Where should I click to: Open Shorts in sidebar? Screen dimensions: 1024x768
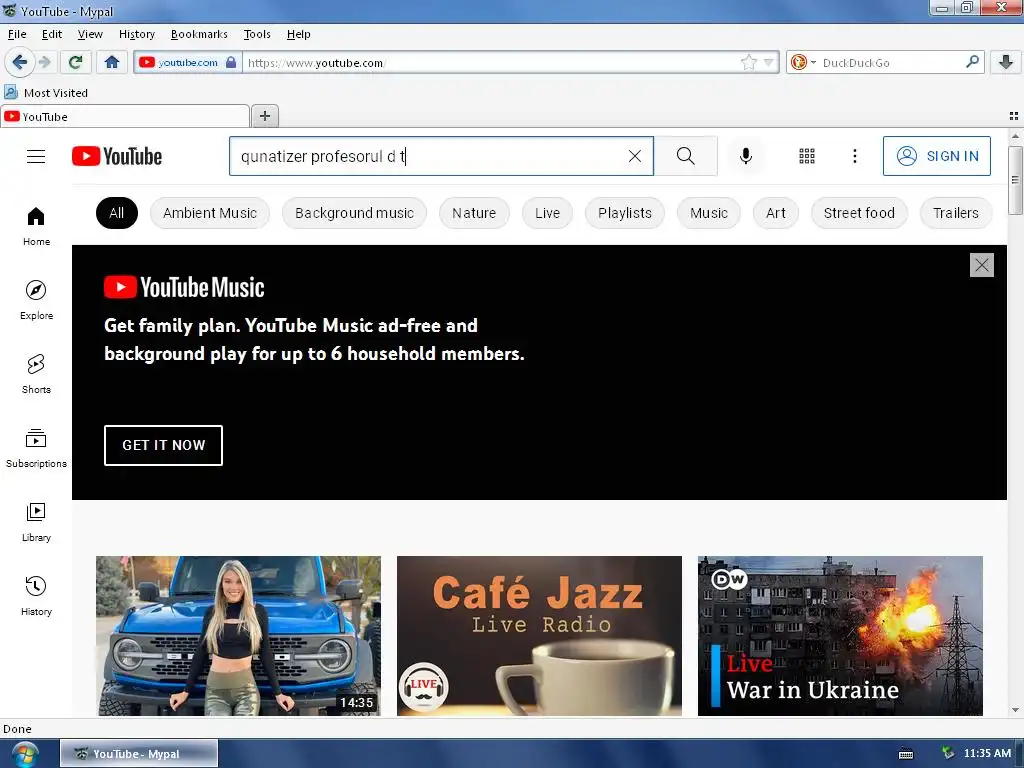[x=37, y=374]
